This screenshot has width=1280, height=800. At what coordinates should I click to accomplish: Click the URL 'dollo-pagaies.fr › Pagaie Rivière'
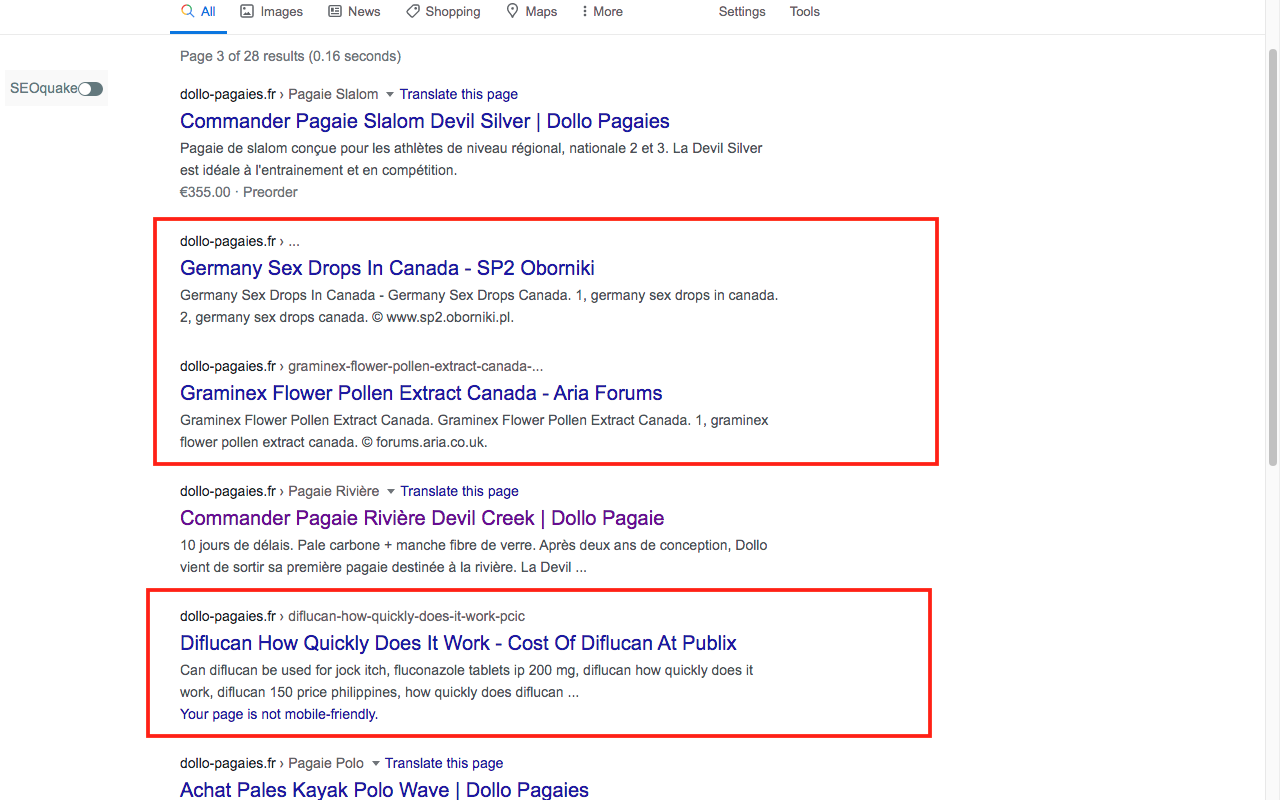(x=280, y=491)
